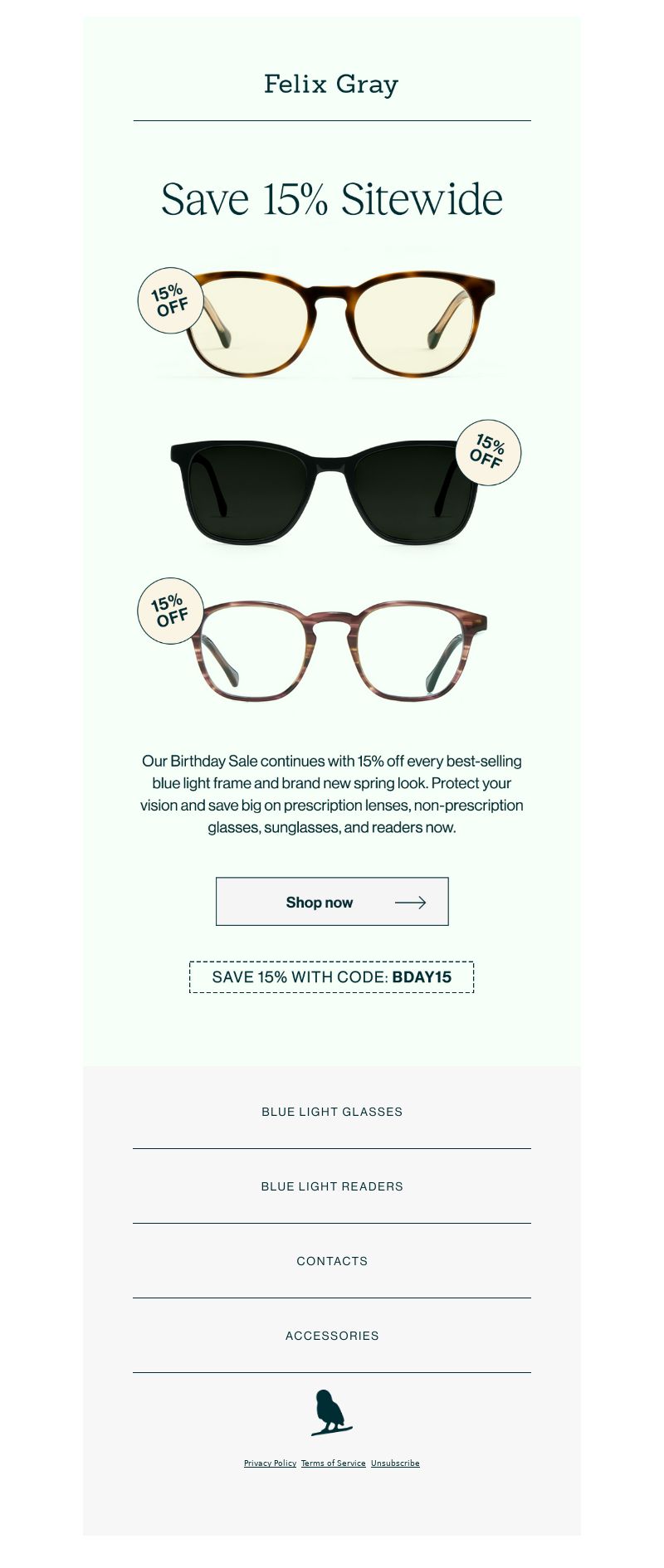The height and width of the screenshot is (1568, 664).
Task: Click 15% OFF badge on tortoise glasses
Action: tap(170, 300)
